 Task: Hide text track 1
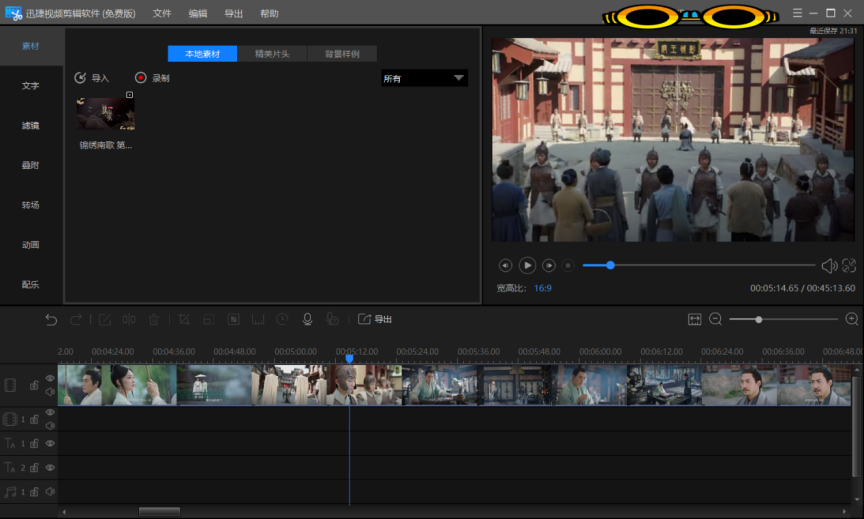pyautogui.click(x=50, y=444)
